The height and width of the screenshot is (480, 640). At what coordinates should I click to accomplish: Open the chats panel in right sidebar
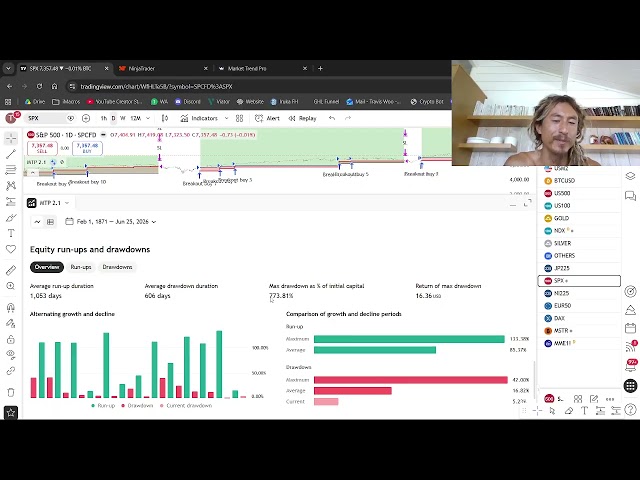point(630,196)
